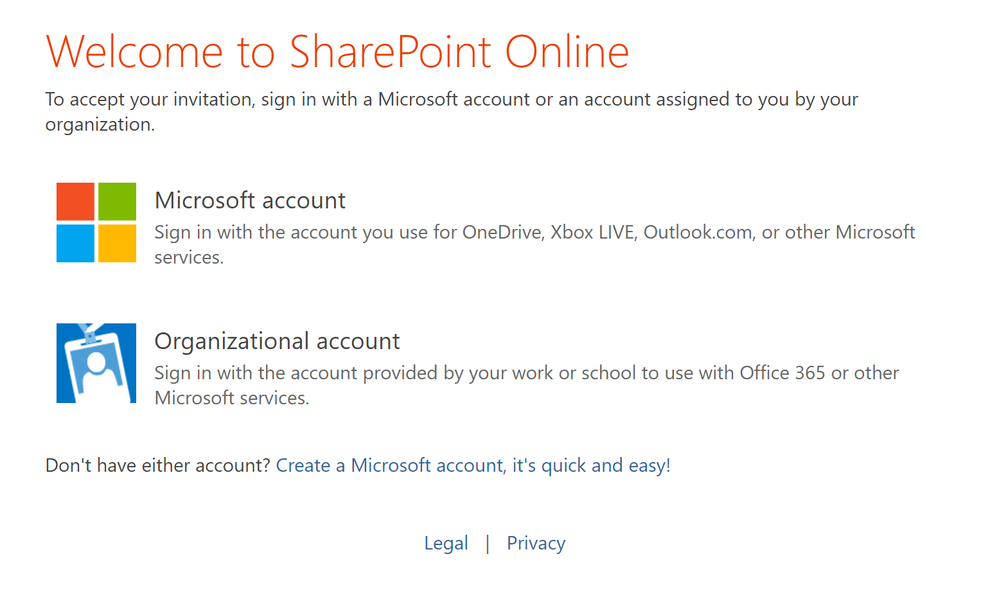Select the work or school Office 365 description

(x=526, y=385)
